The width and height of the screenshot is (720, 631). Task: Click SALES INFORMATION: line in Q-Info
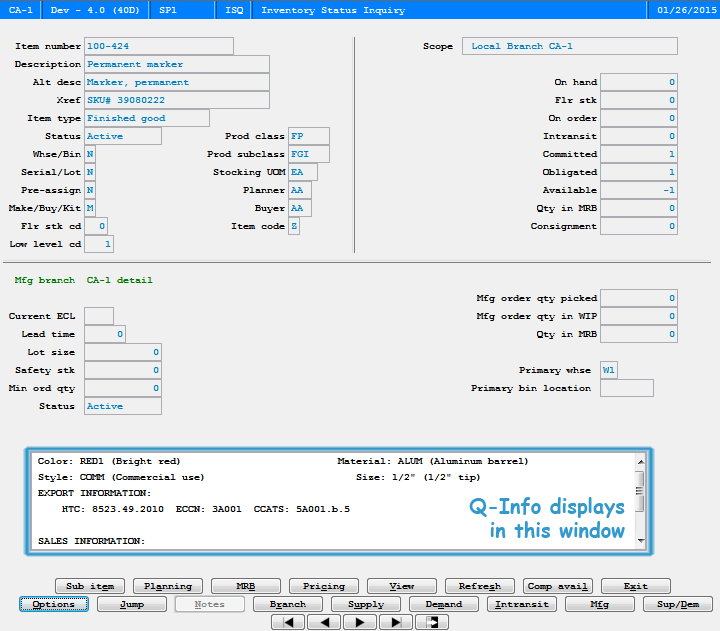tap(91, 541)
